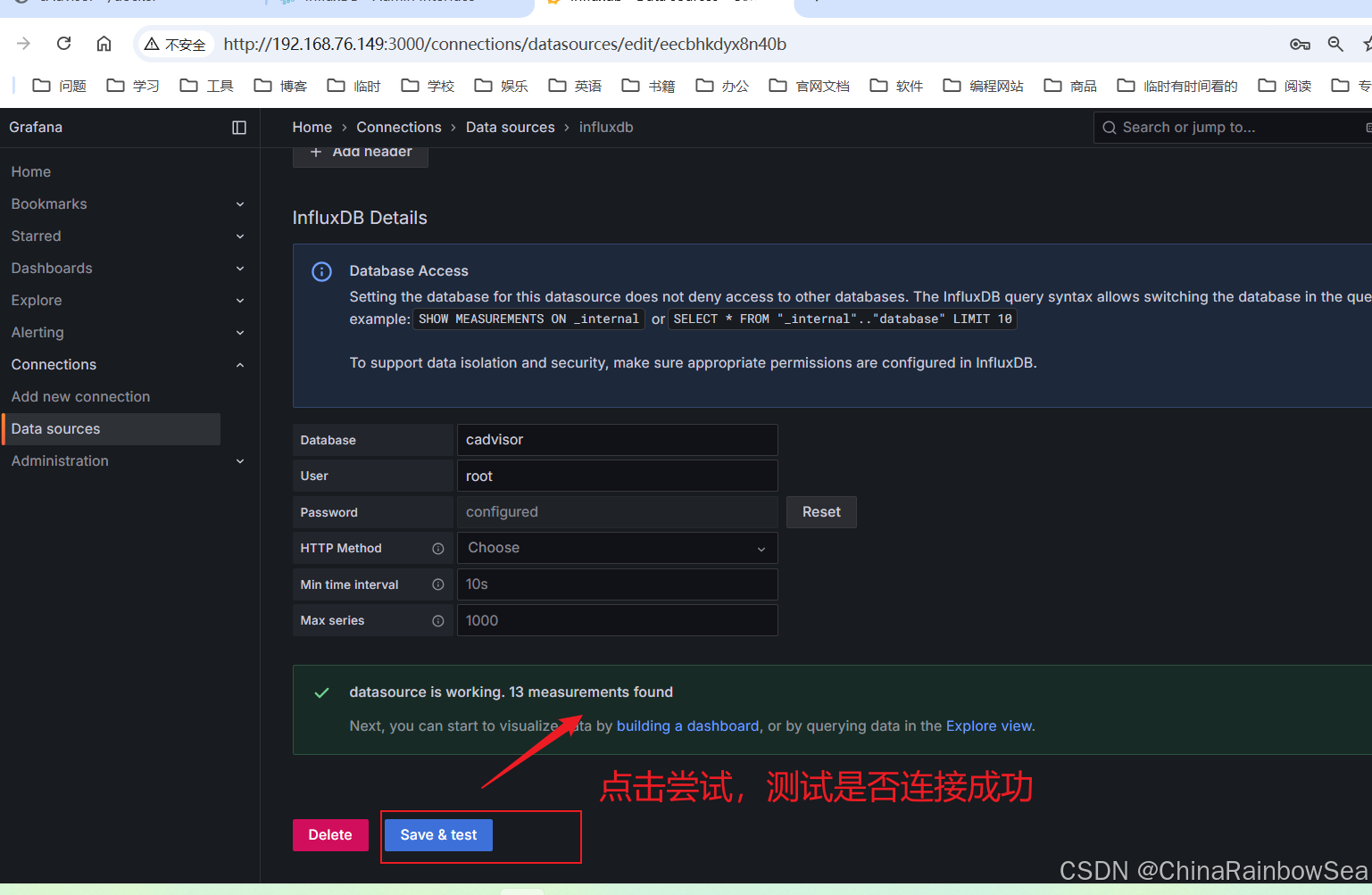This screenshot has width=1372, height=895.
Task: Click the Save & test button
Action: pos(437,834)
